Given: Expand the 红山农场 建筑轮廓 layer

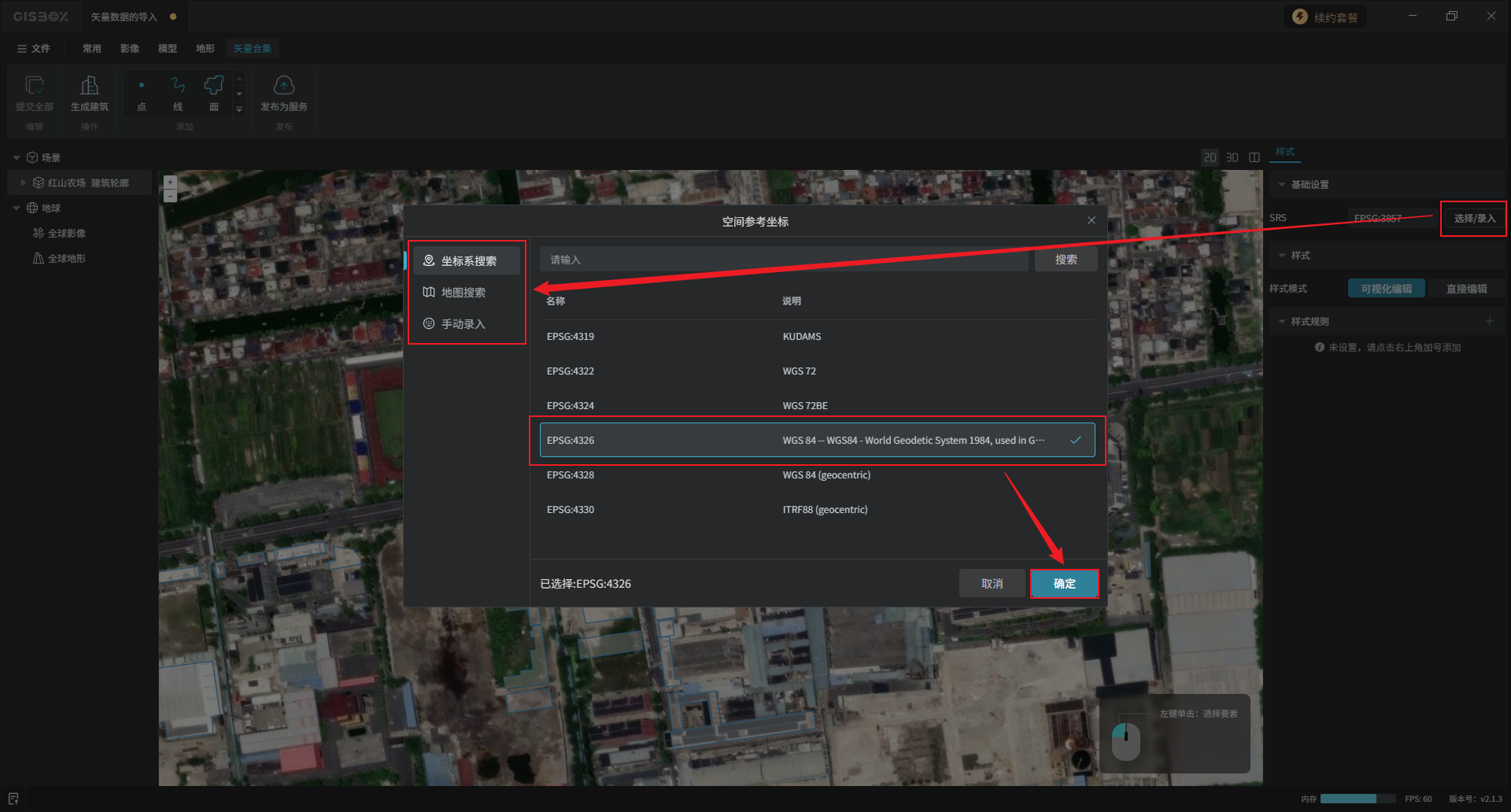Looking at the screenshot, I should click(23, 183).
